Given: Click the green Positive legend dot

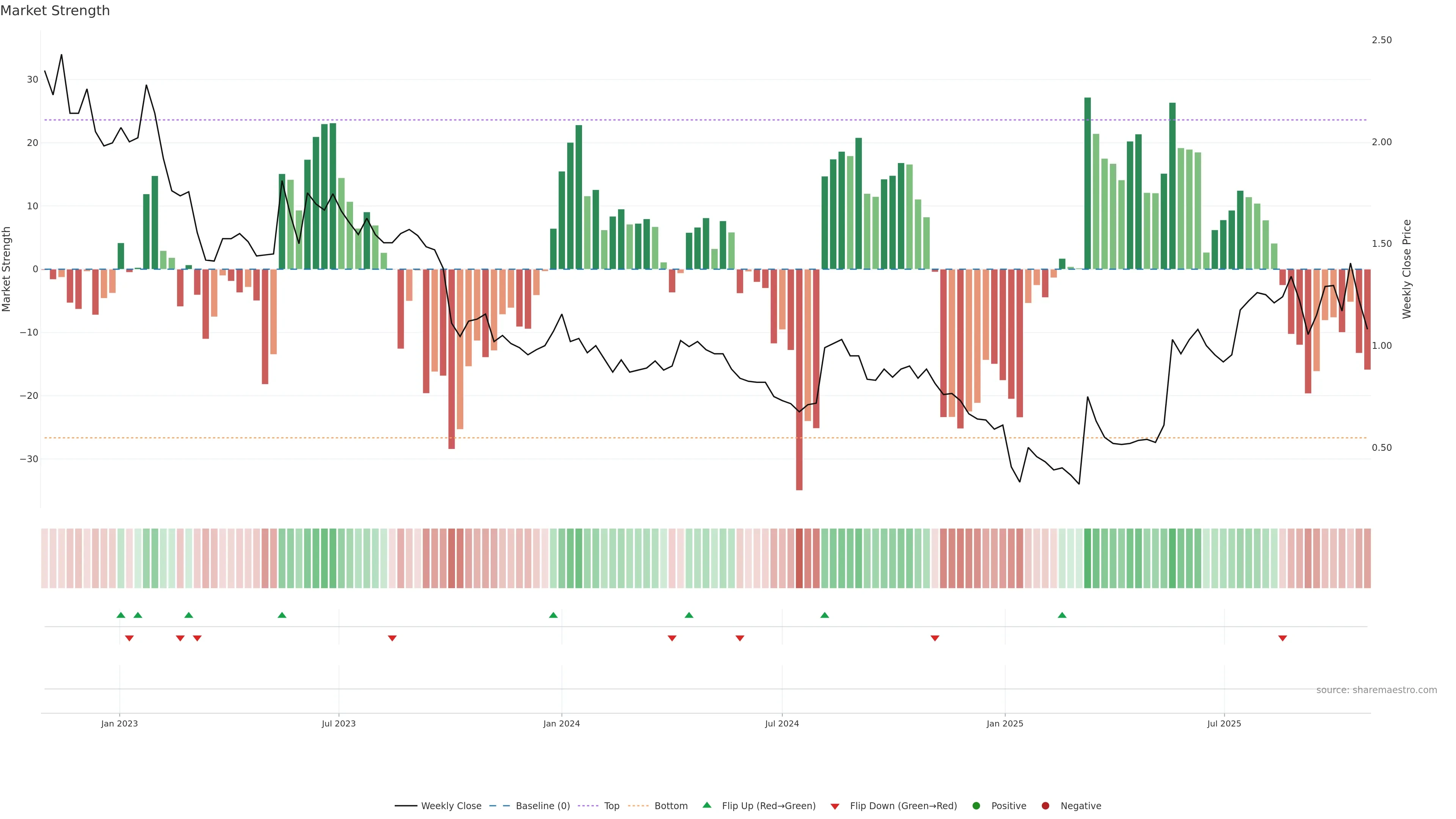Looking at the screenshot, I should [976, 806].
